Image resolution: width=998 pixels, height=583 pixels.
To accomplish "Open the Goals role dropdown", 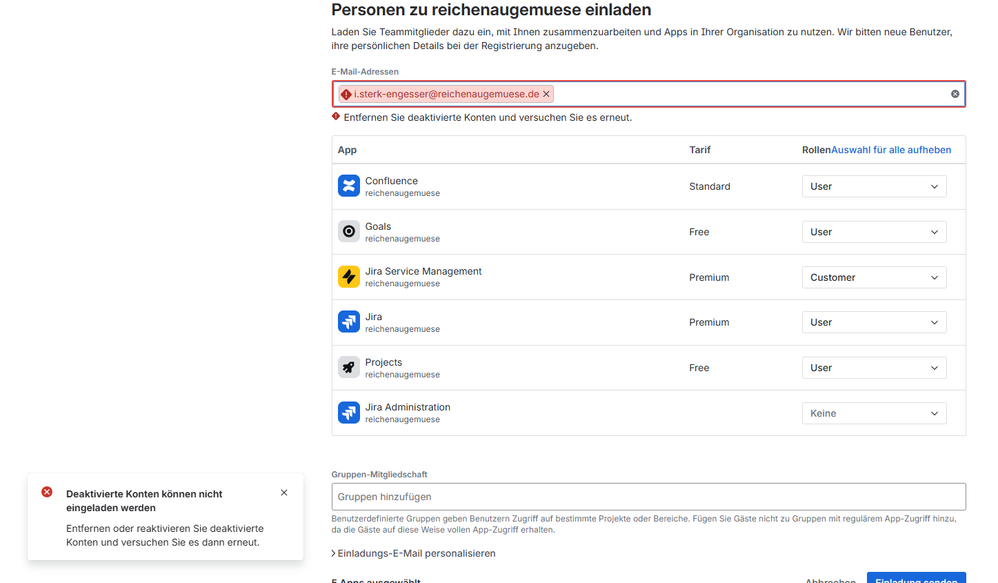I will (874, 232).
